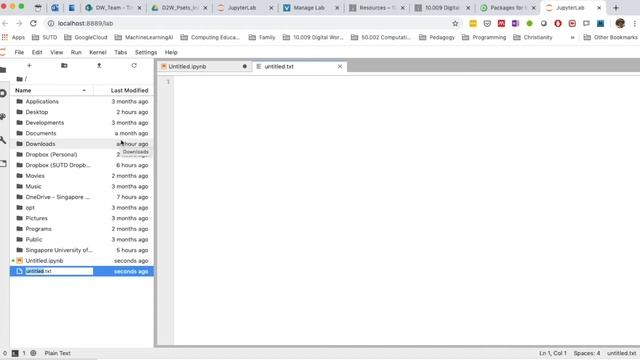The width and height of the screenshot is (640, 360).
Task: Click the file rename input field
Action: click(x=59, y=271)
